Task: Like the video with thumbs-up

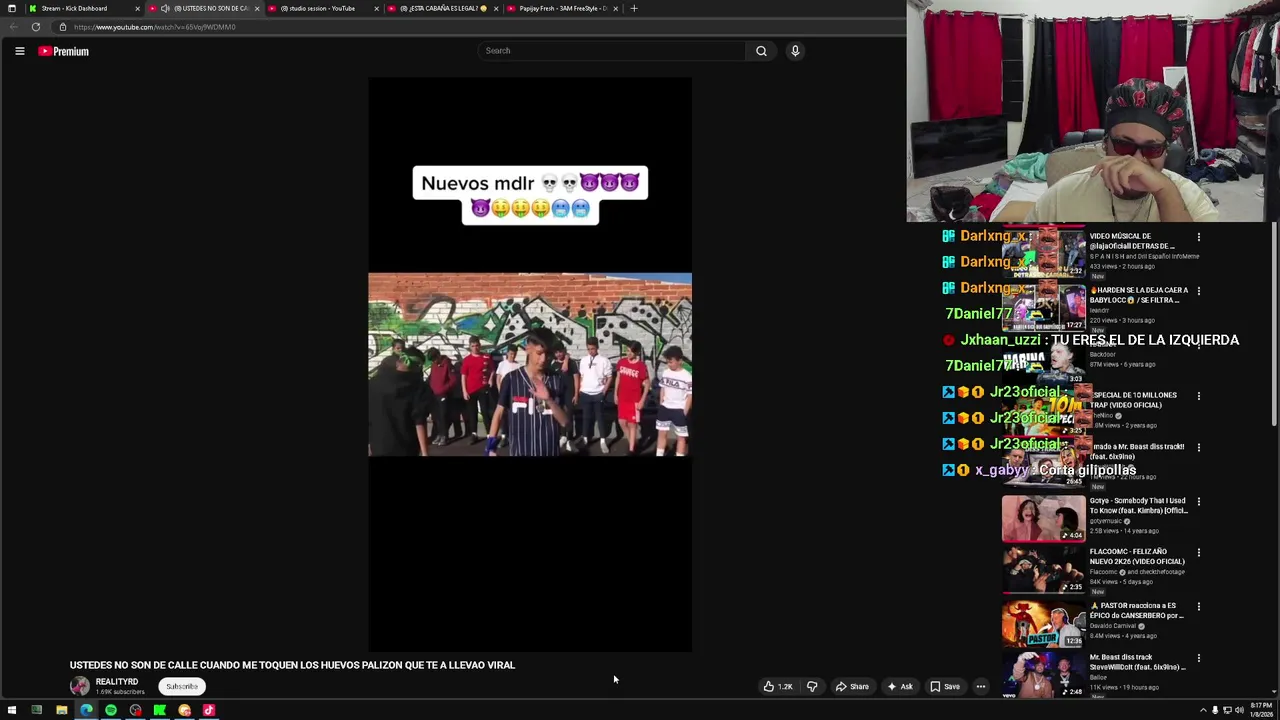Action: pos(778,687)
